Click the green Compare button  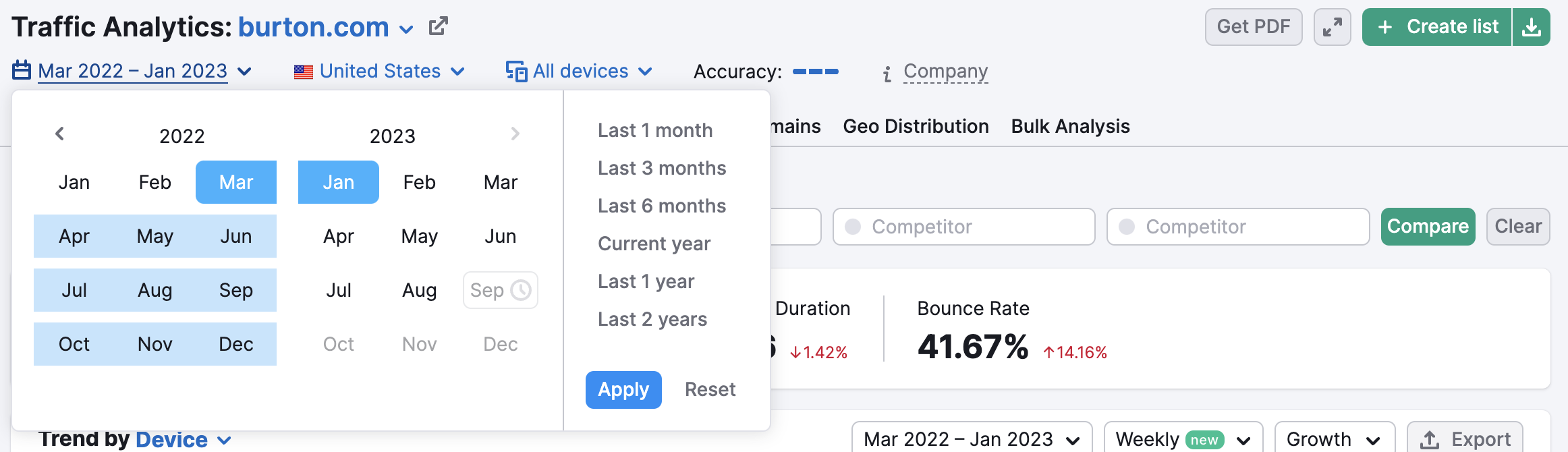pyautogui.click(x=1428, y=227)
